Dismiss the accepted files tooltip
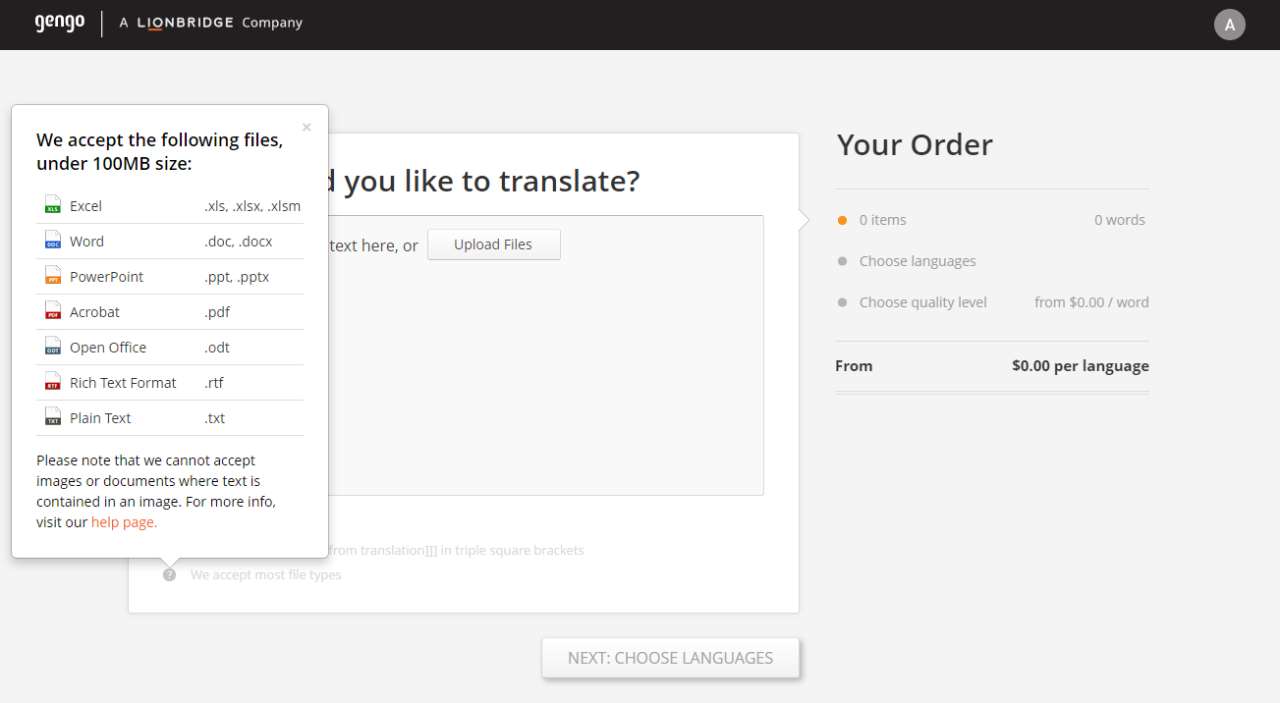 point(306,126)
